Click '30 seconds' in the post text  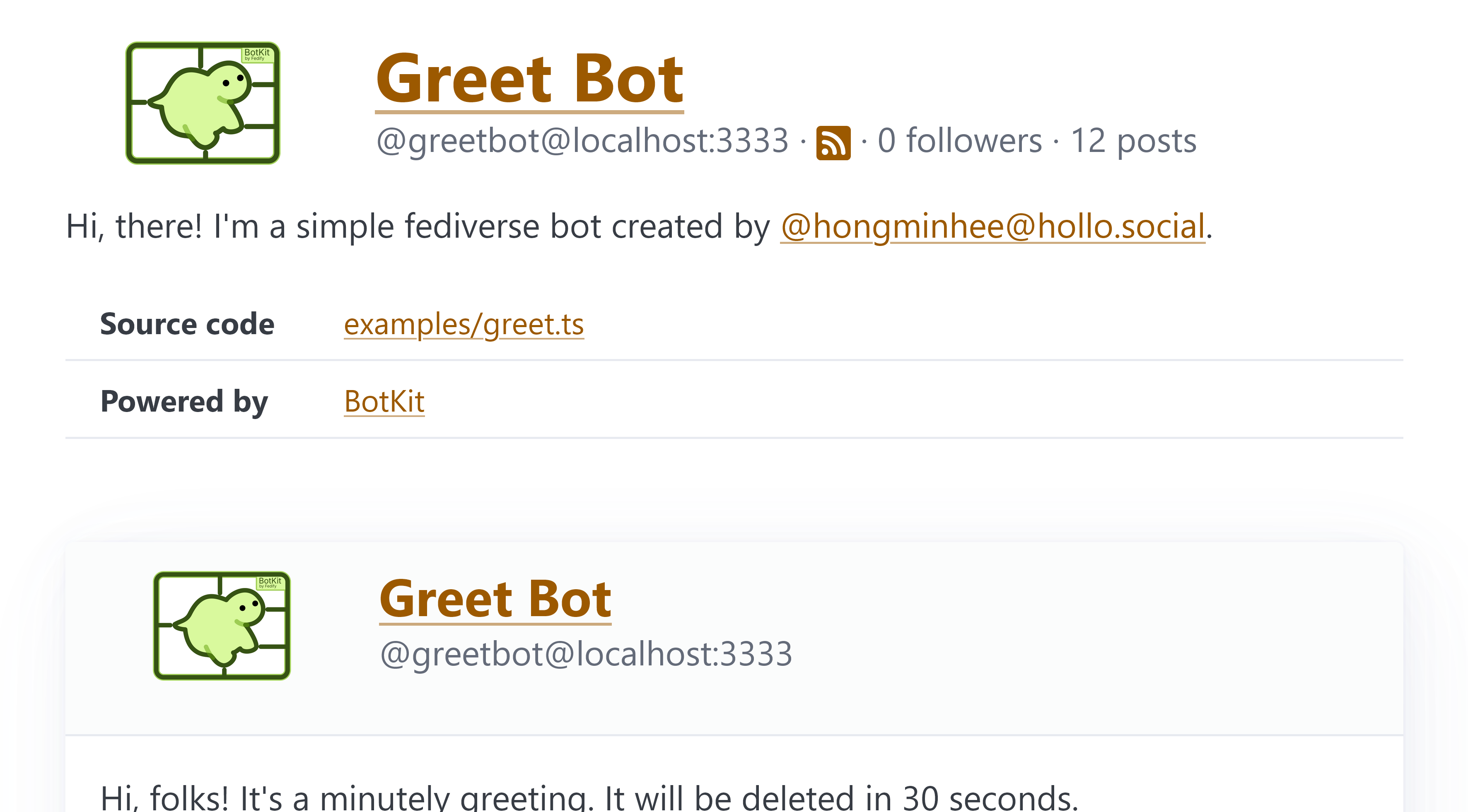990,798
